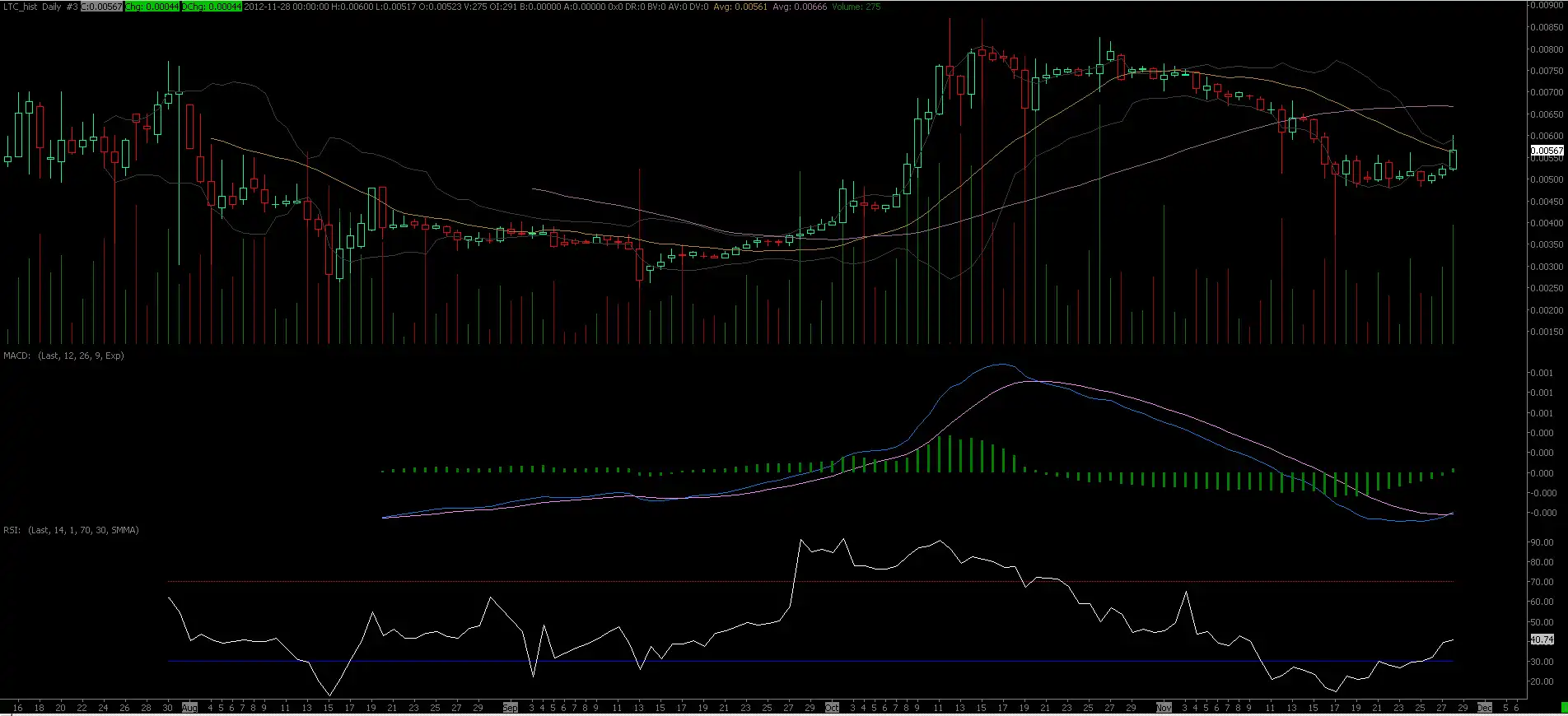Viewport: 1568px width, 716px height.
Task: Click the '2012-11-28 00:00:00' timestamp text
Action: click(x=286, y=7)
